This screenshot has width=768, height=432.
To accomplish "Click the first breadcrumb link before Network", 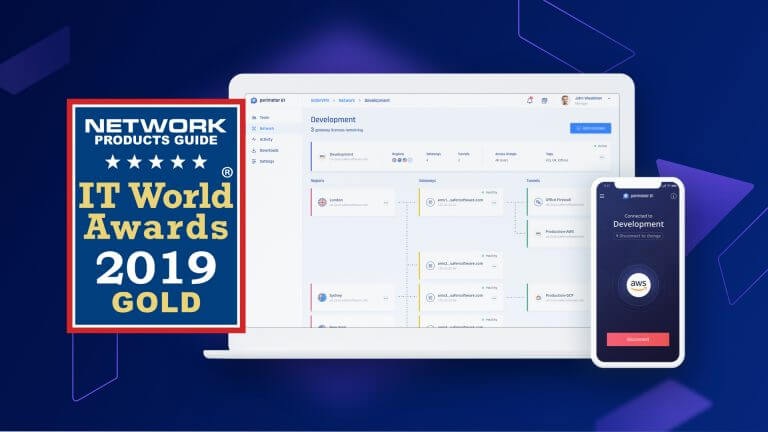I will pos(320,100).
